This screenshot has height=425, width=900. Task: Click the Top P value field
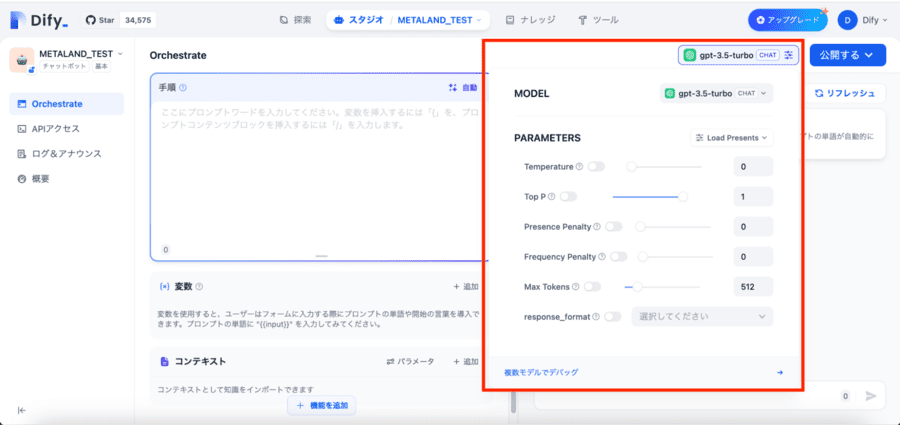(753, 197)
